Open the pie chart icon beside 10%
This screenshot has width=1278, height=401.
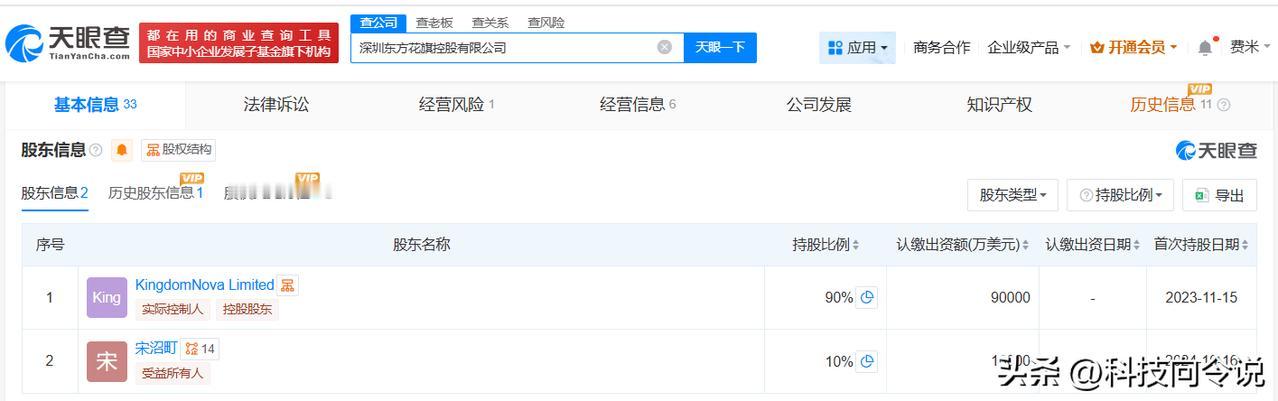coord(867,361)
